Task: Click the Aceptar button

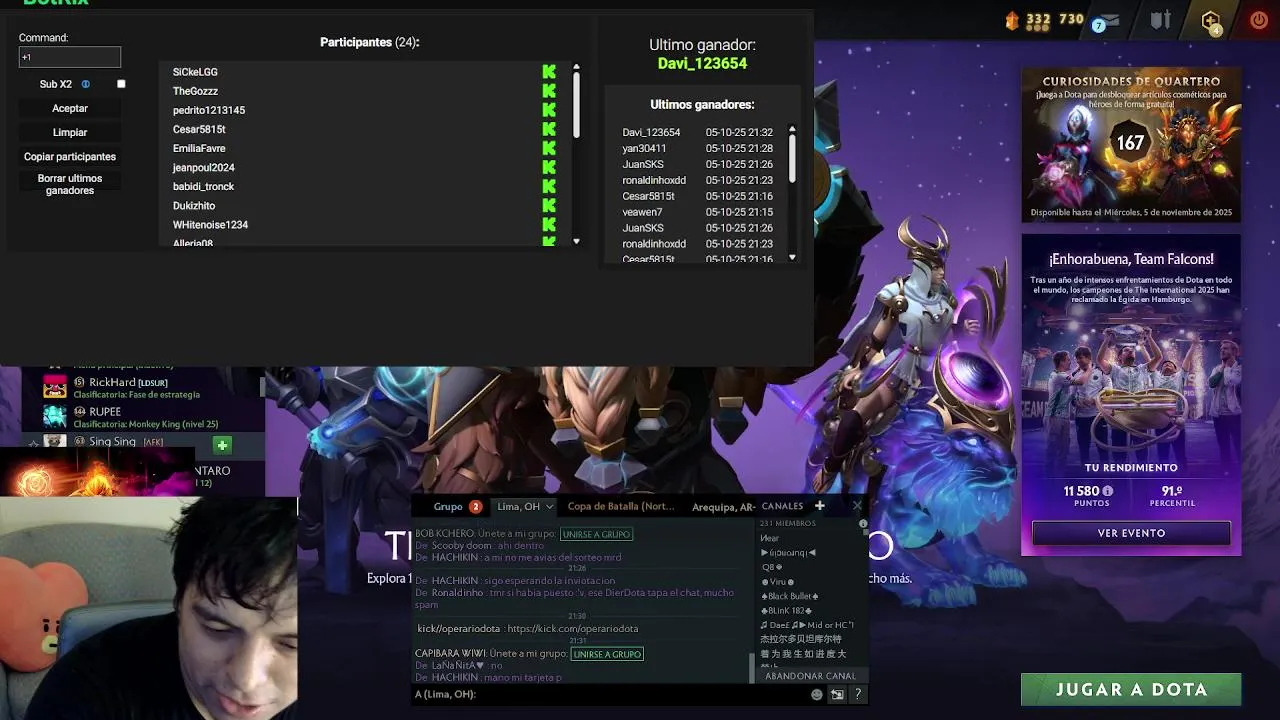Action: (x=70, y=108)
